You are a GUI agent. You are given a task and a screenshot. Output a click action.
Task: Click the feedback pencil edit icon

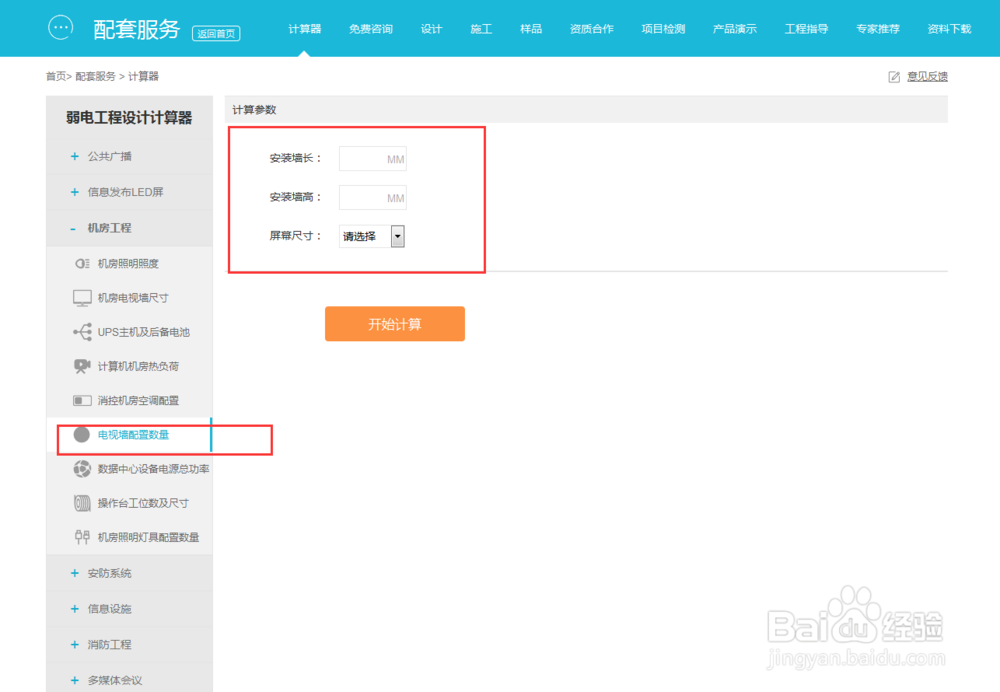[x=894, y=77]
